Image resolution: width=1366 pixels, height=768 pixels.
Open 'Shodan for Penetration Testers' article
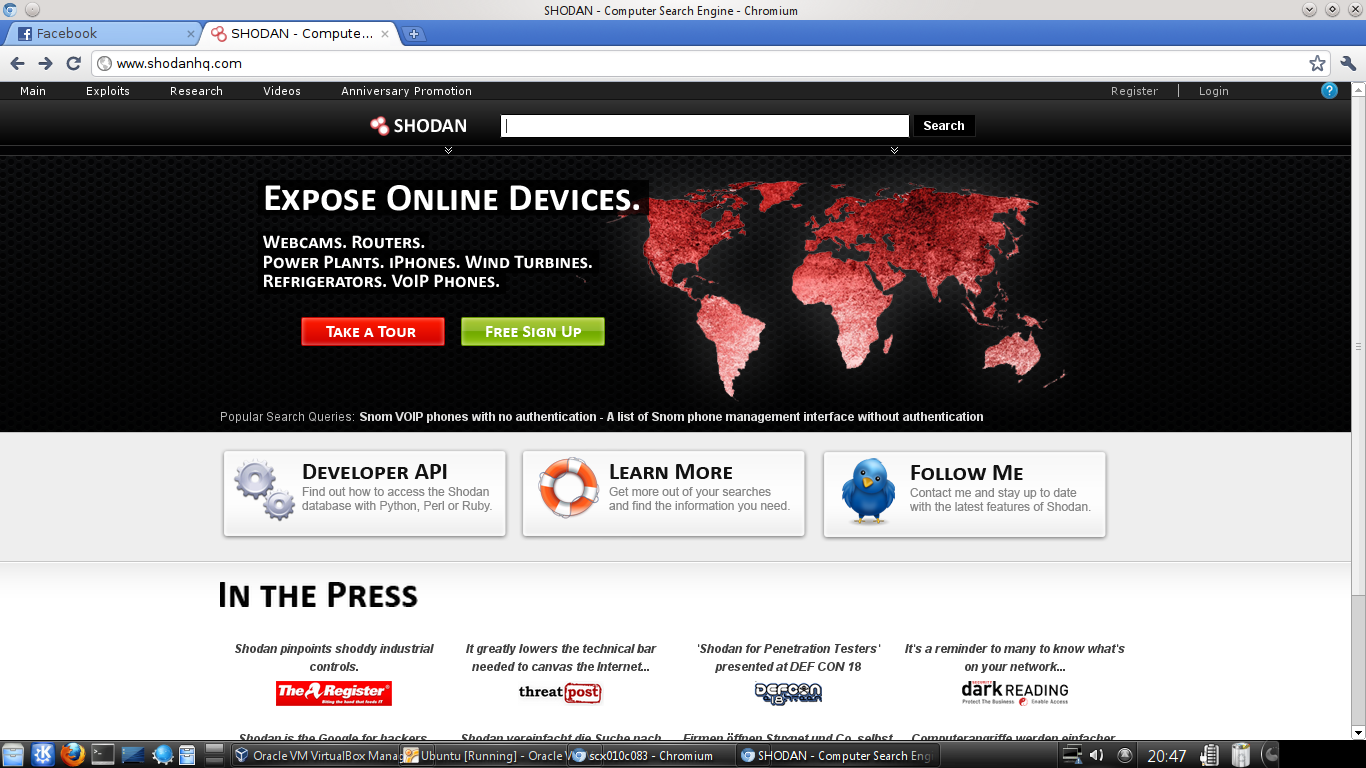pos(788,657)
